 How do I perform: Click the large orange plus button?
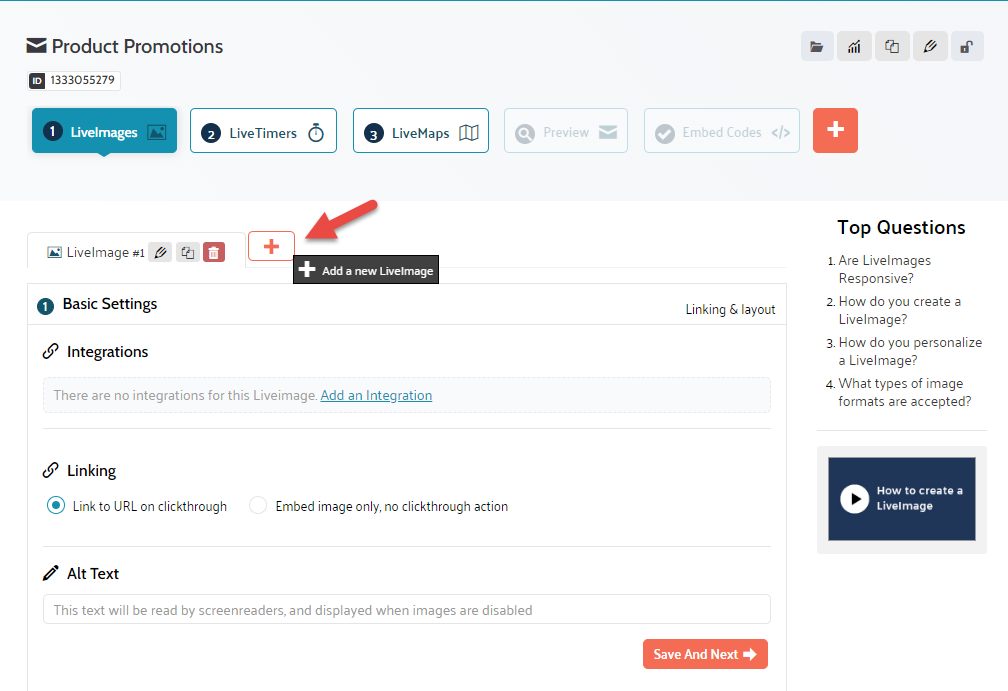[x=835, y=131]
